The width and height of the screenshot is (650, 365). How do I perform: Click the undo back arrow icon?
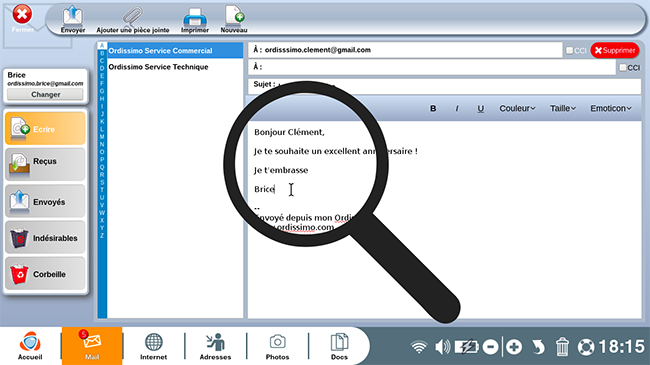[x=538, y=347]
